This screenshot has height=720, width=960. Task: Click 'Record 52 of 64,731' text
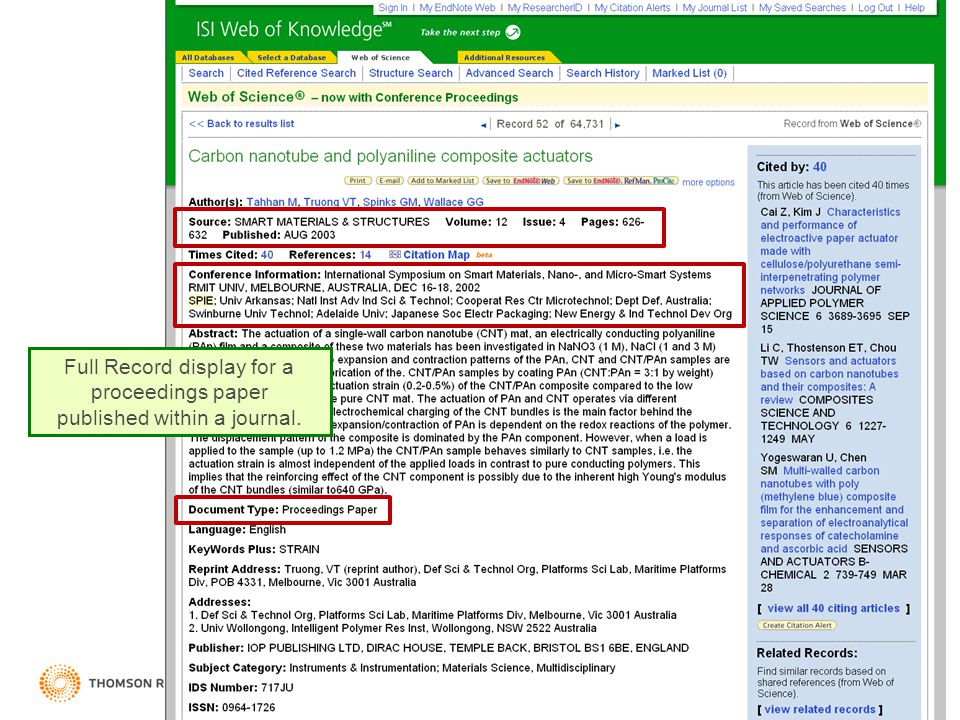tap(550, 124)
